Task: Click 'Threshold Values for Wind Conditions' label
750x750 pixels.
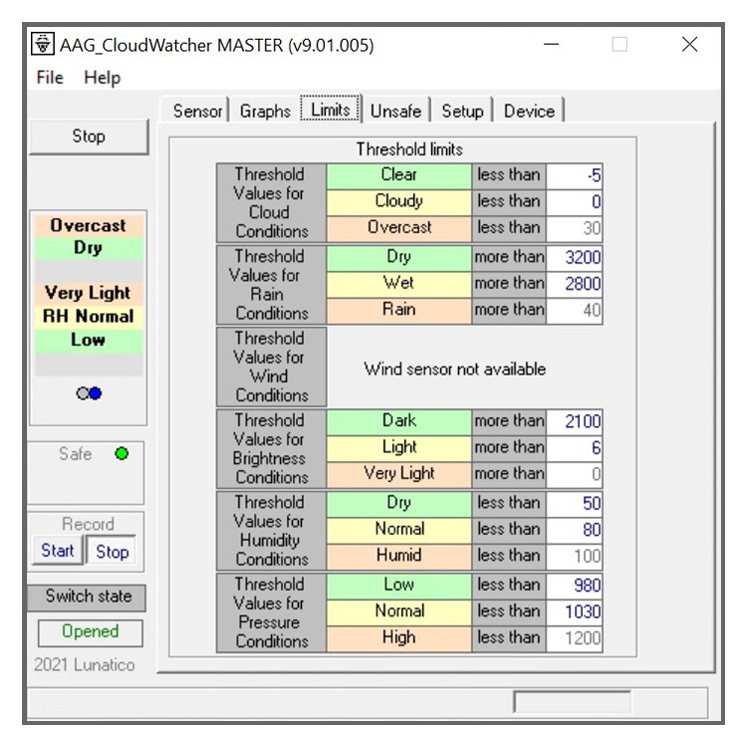Action: click(x=271, y=367)
